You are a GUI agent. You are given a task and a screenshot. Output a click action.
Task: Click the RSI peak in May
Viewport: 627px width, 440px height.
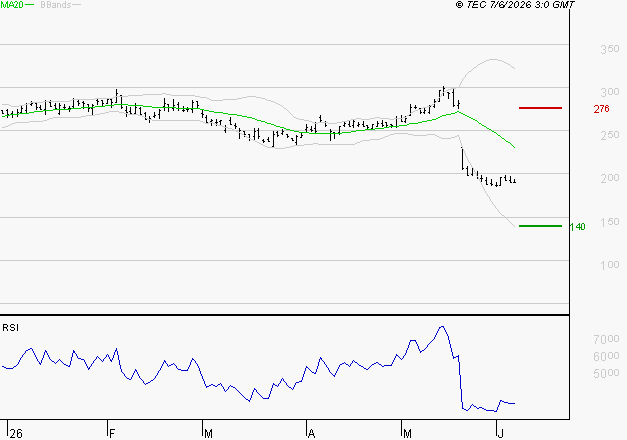(x=442, y=327)
